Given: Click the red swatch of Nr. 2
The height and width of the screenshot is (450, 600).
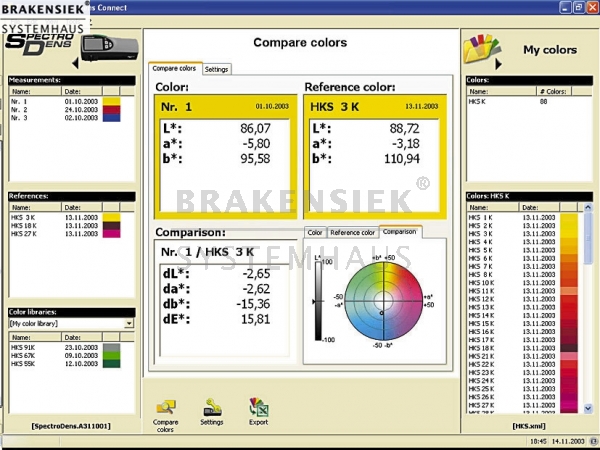Looking at the screenshot, I should point(111,110).
